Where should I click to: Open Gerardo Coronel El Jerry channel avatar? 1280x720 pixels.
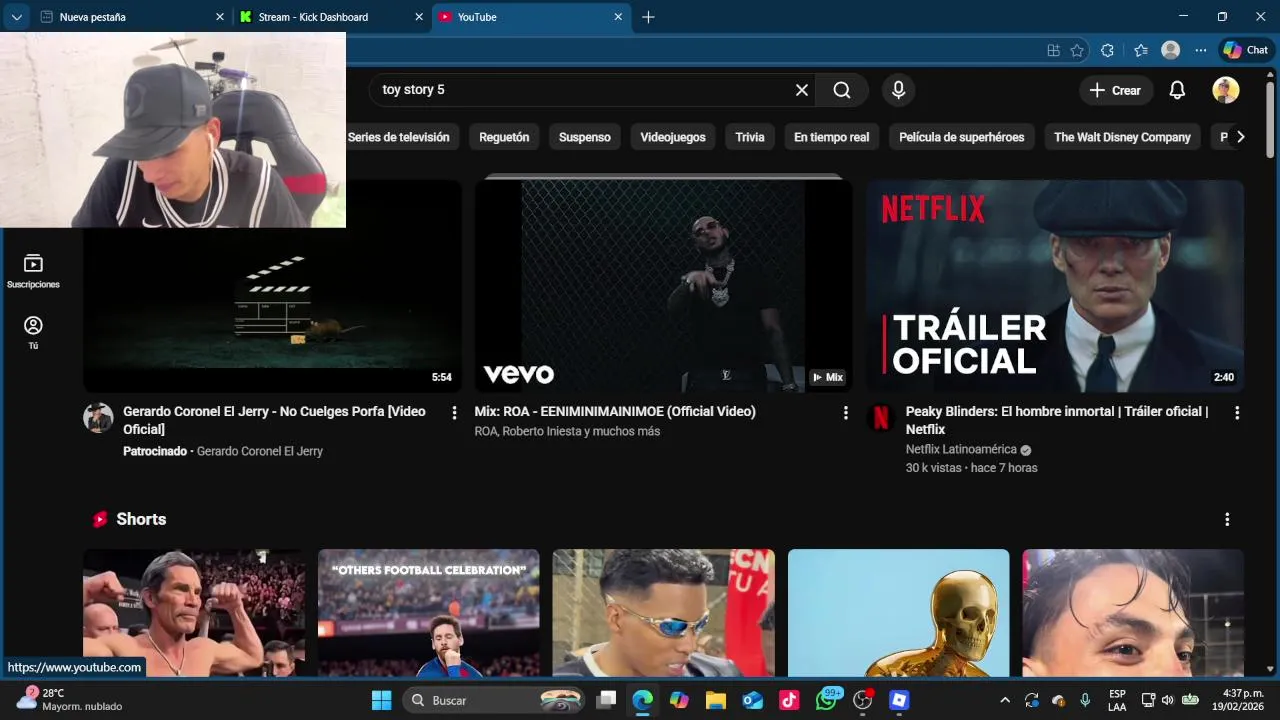[x=98, y=418]
